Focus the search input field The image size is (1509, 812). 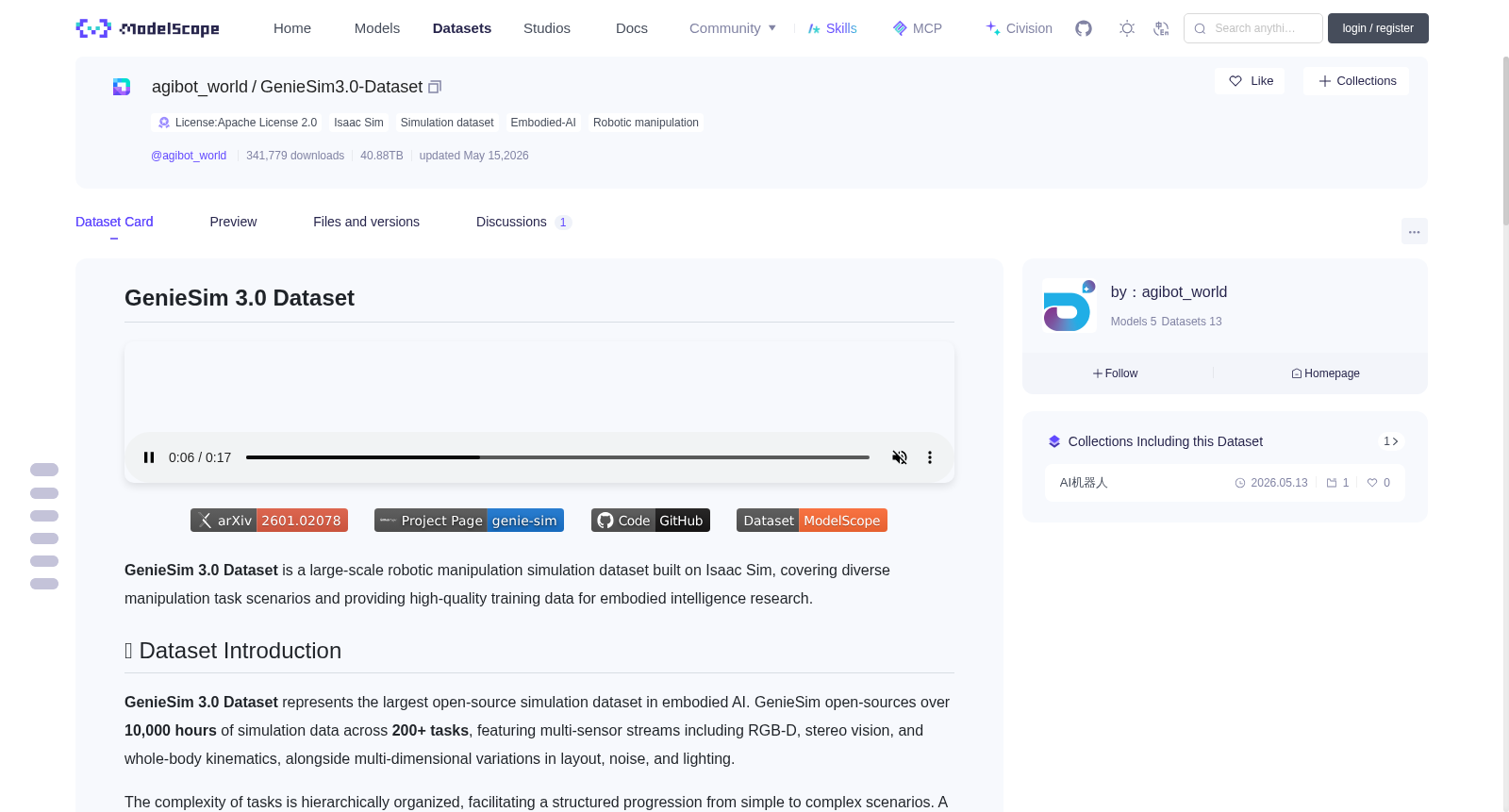click(1253, 28)
